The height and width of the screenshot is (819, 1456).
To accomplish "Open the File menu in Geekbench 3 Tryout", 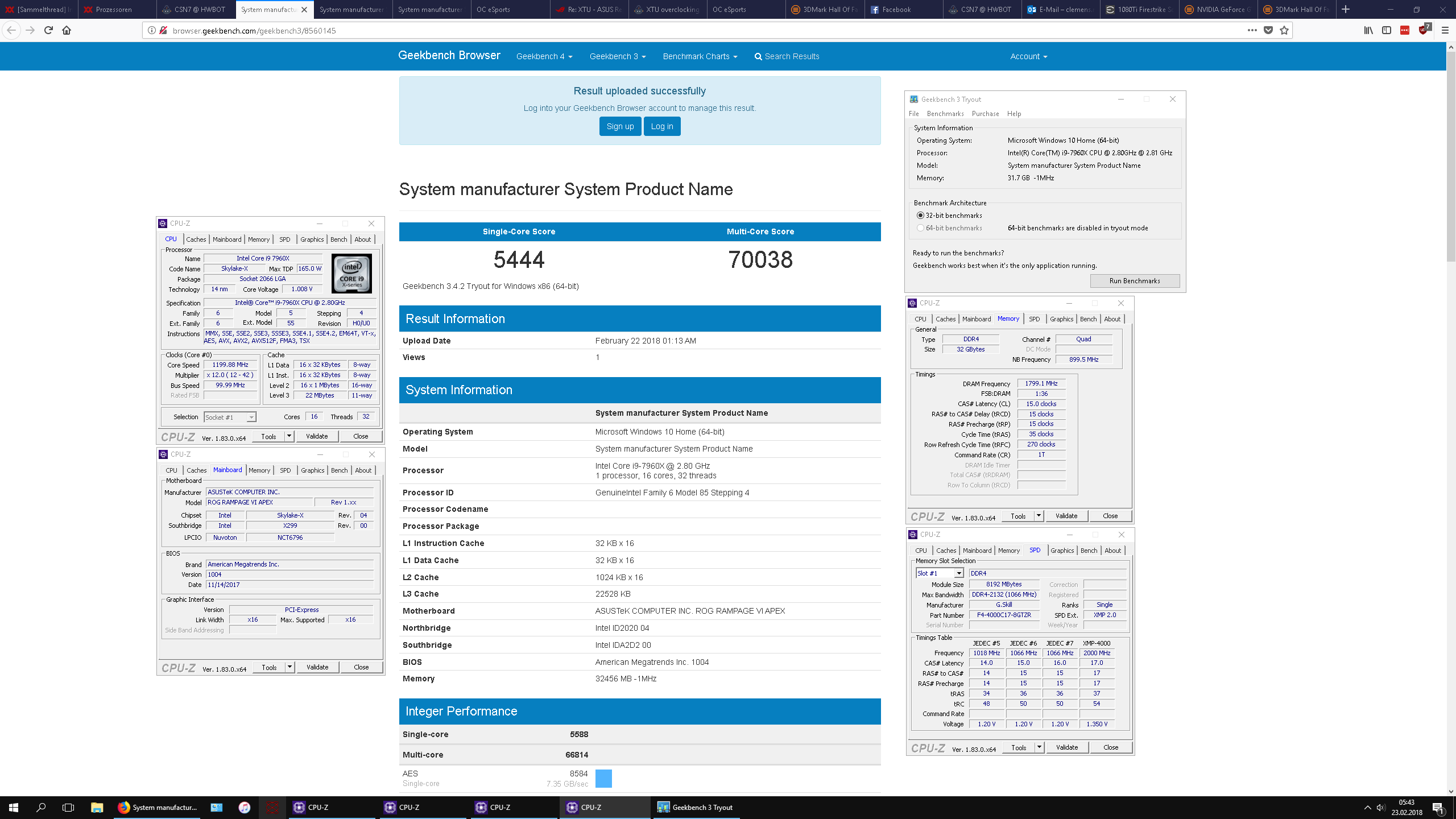I will click(x=914, y=114).
